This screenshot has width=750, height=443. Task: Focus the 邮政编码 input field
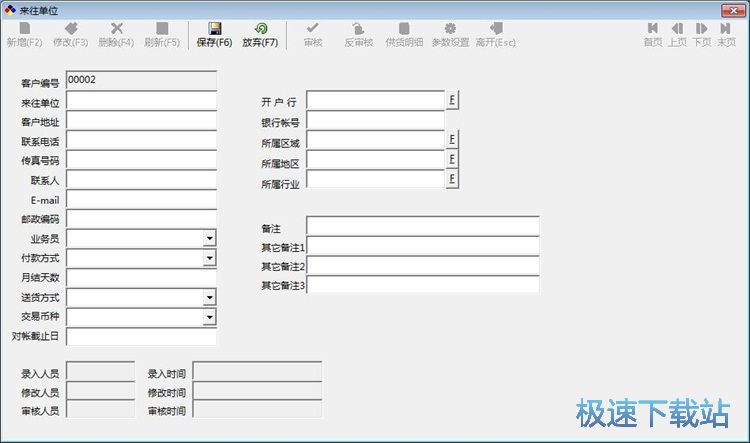141,219
